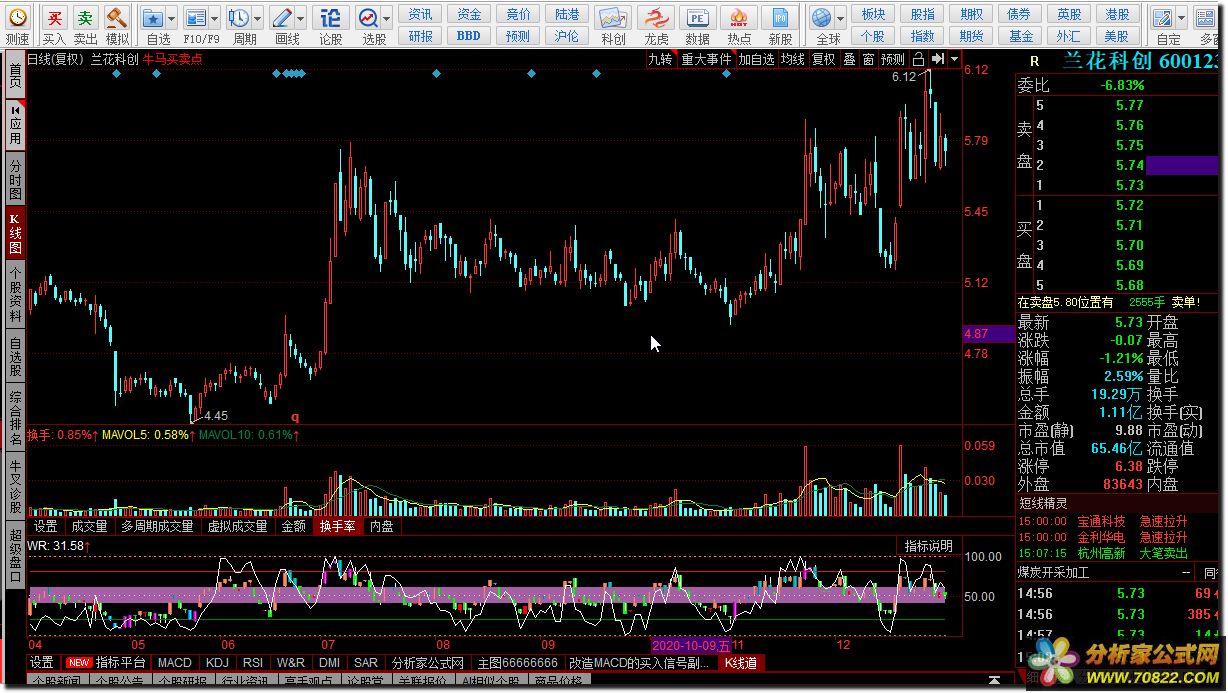Open the 自选 watchlist star folder icon

tap(153, 18)
